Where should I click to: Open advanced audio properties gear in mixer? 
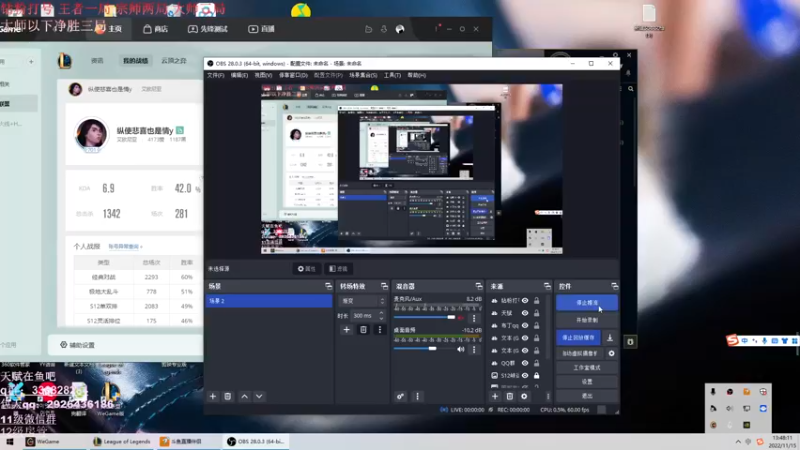[x=401, y=396]
